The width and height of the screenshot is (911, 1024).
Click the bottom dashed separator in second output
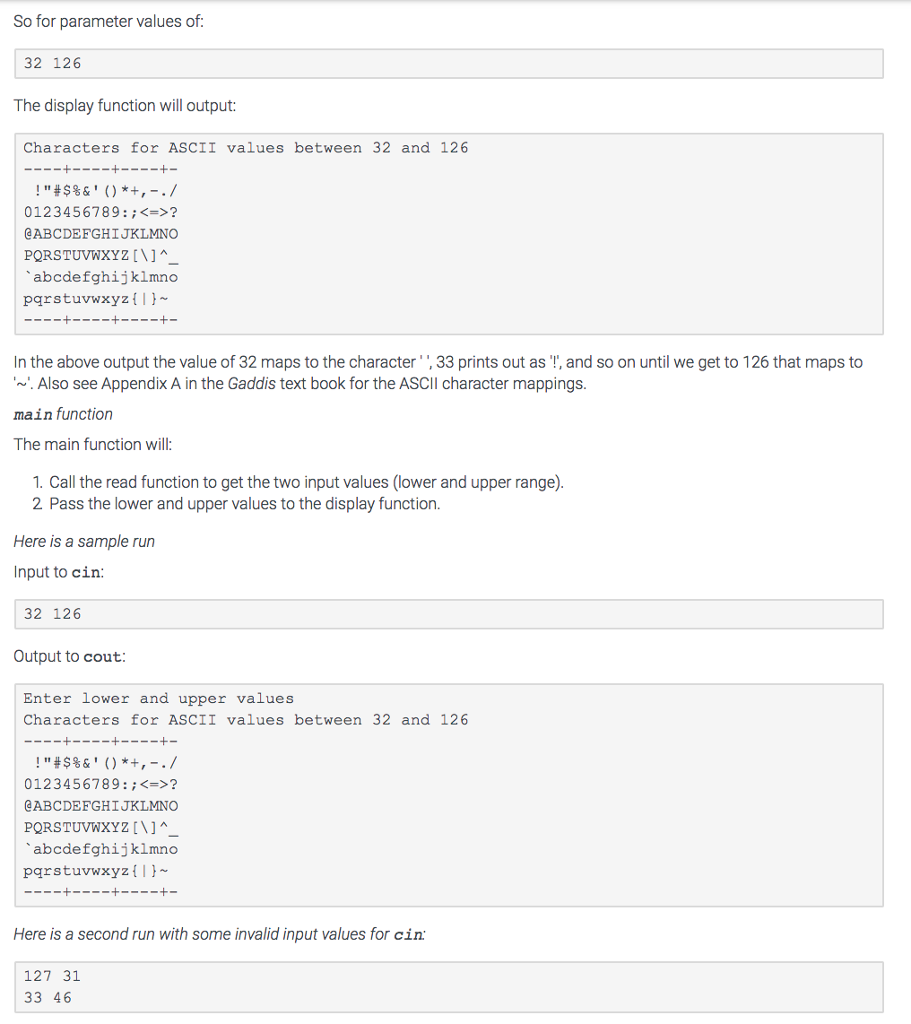click(x=101, y=891)
